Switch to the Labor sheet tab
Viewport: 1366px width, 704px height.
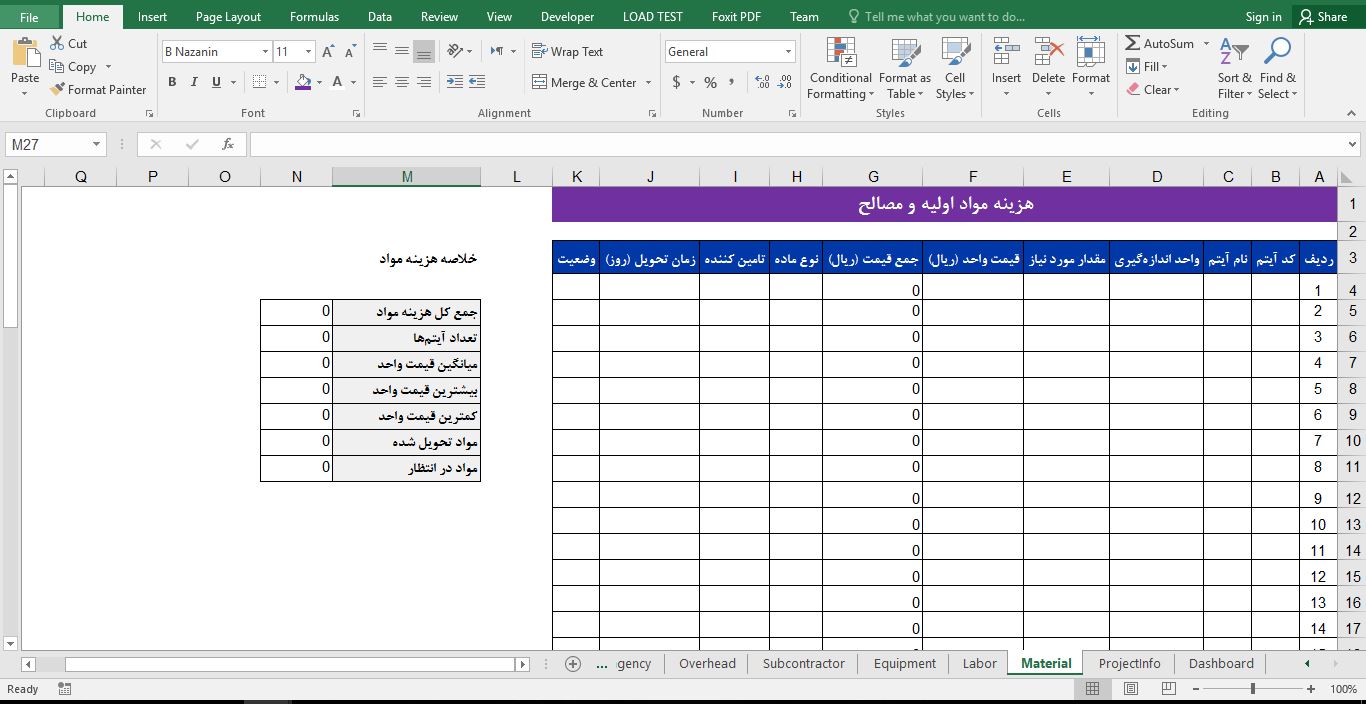(978, 663)
